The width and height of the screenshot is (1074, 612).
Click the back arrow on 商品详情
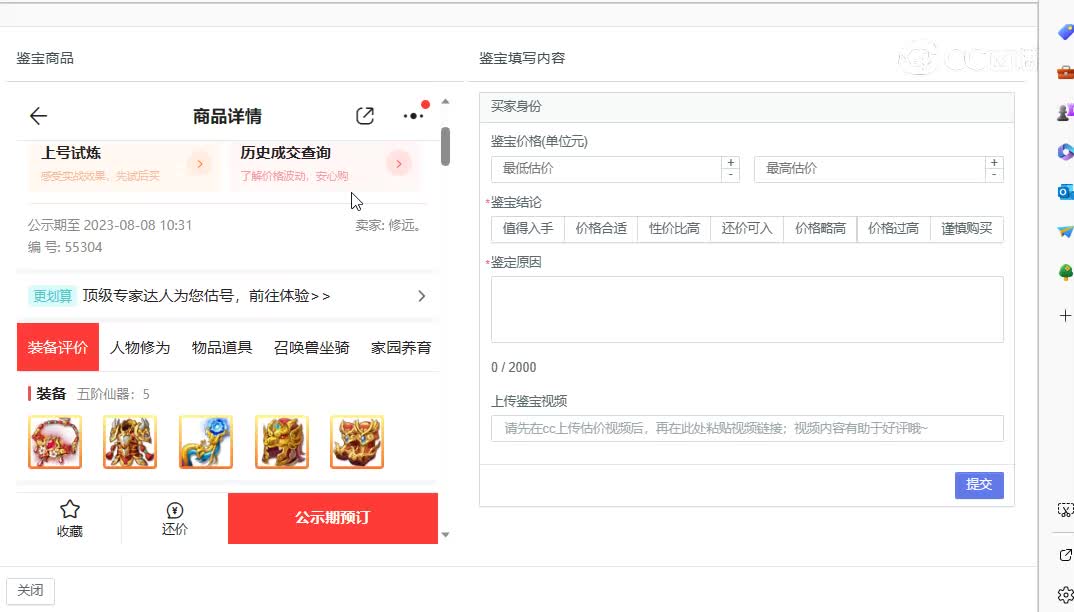click(36, 113)
